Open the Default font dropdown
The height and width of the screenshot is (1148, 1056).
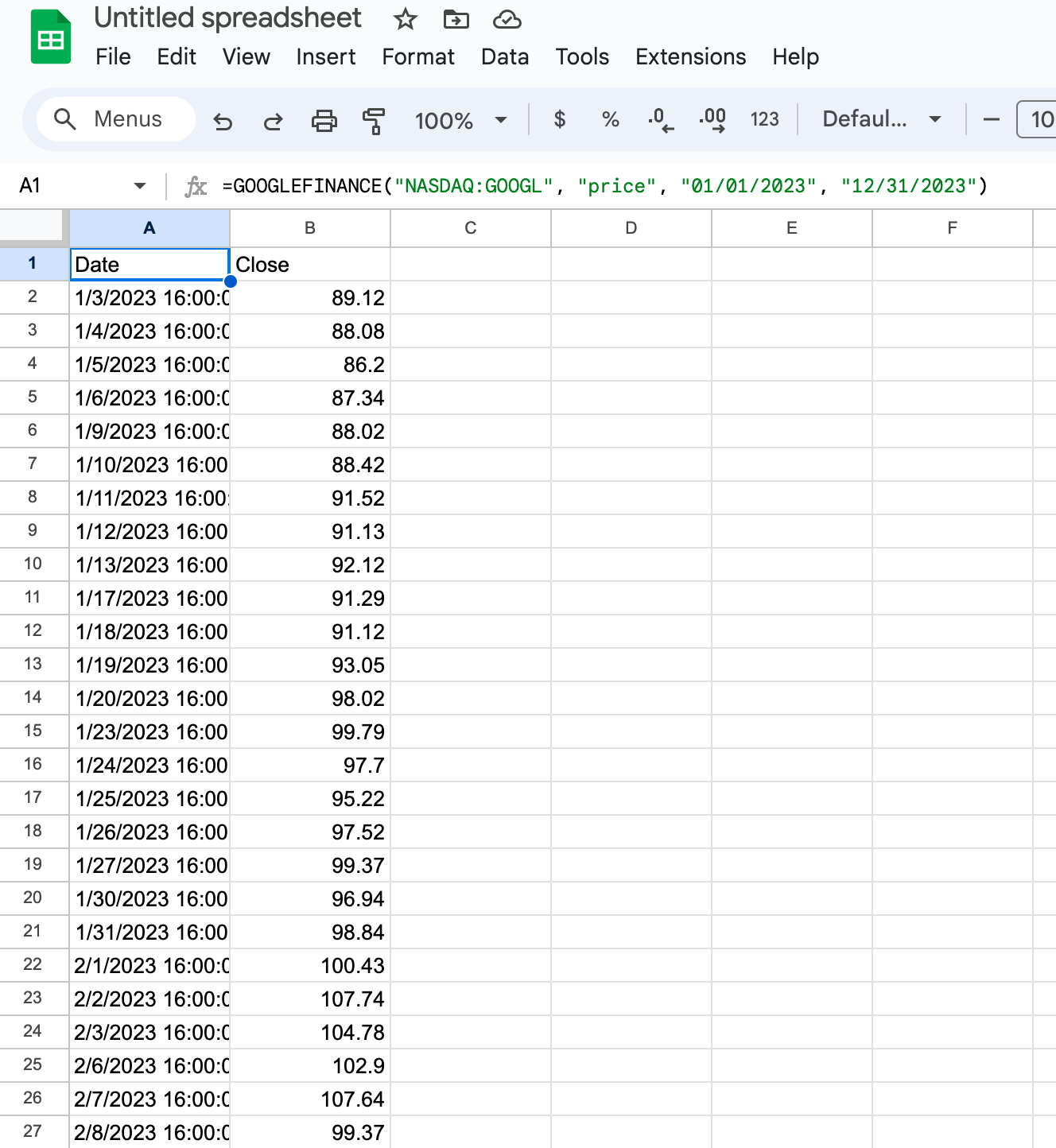tap(882, 119)
